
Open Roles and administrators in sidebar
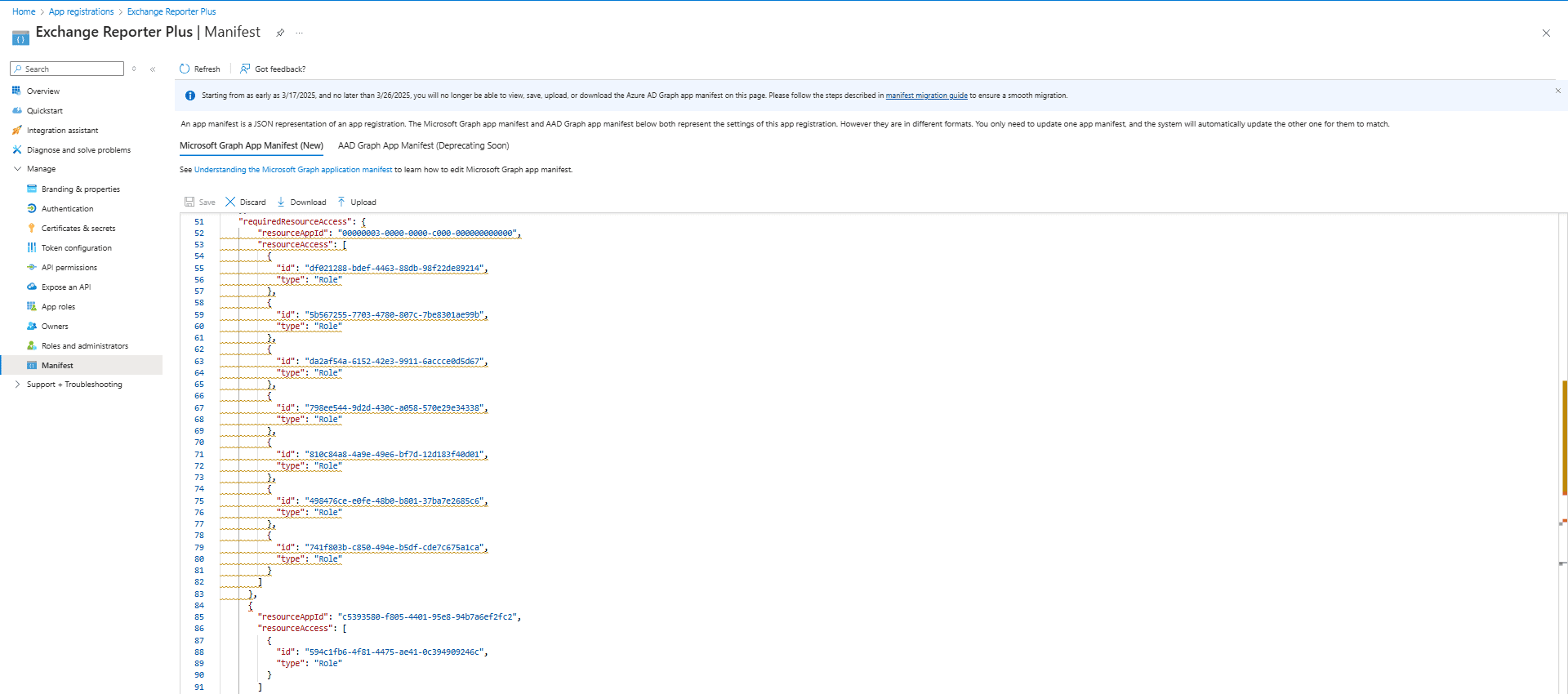pyautogui.click(x=85, y=346)
